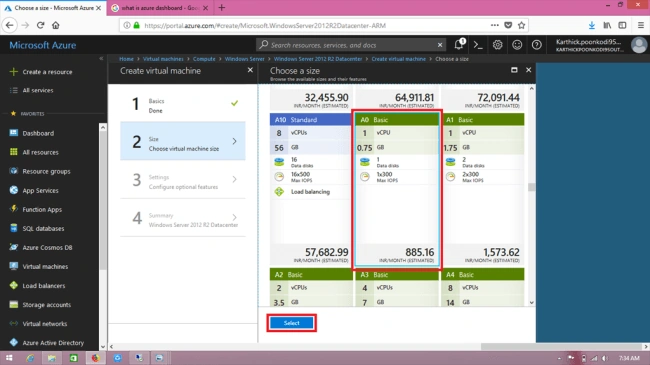This screenshot has width=650, height=365.
Task: Open portal settings gear icon
Action: coord(497,45)
